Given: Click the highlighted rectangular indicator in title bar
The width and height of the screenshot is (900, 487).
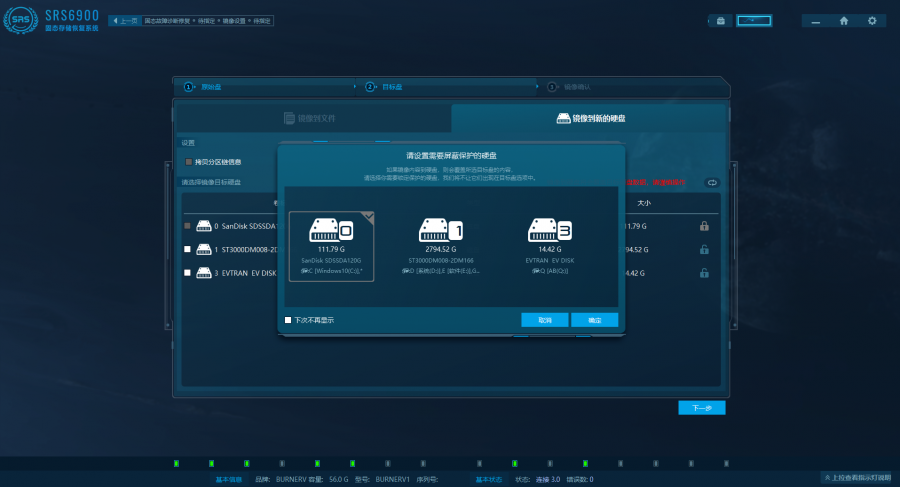Looking at the screenshot, I should point(754,21).
